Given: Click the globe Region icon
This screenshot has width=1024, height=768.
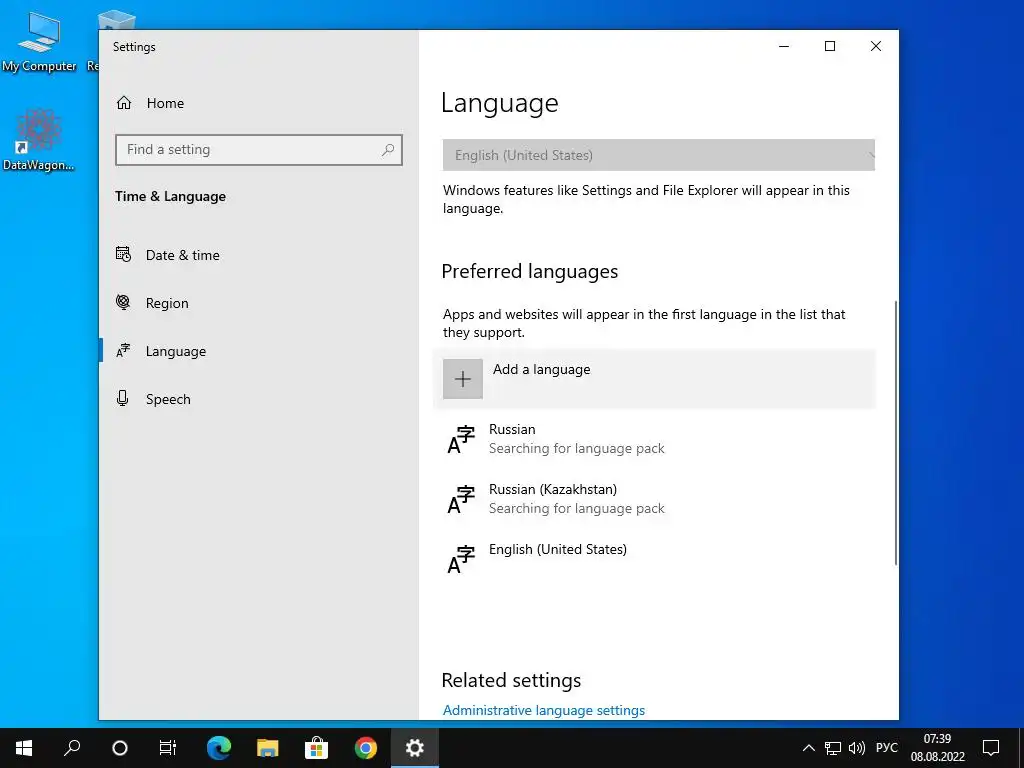Looking at the screenshot, I should point(123,302).
